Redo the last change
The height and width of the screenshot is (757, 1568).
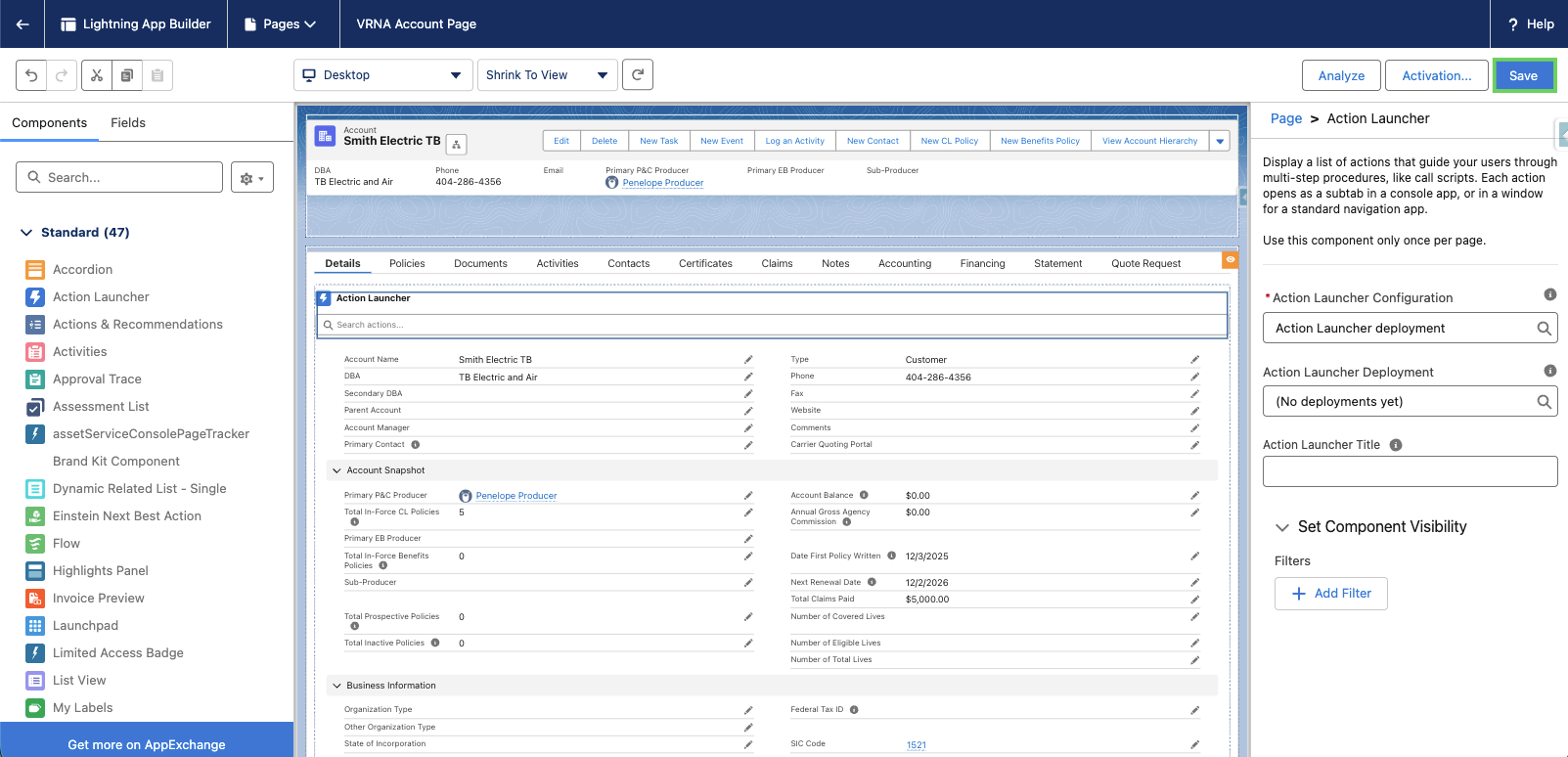[x=63, y=75]
